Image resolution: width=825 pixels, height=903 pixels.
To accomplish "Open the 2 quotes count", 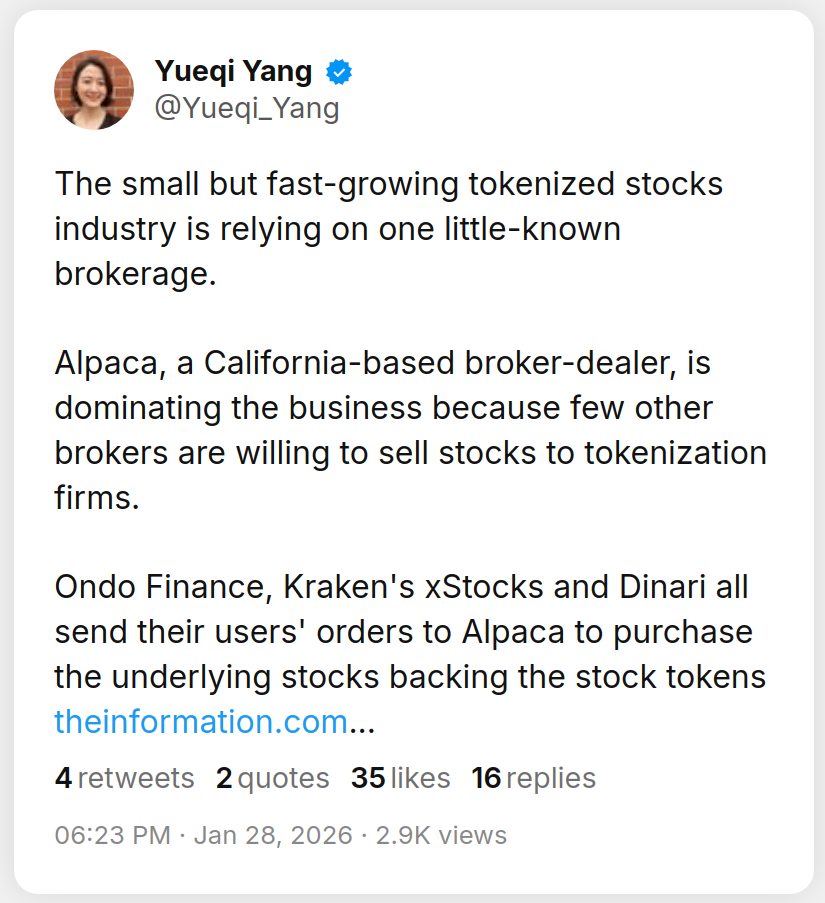I will [272, 778].
